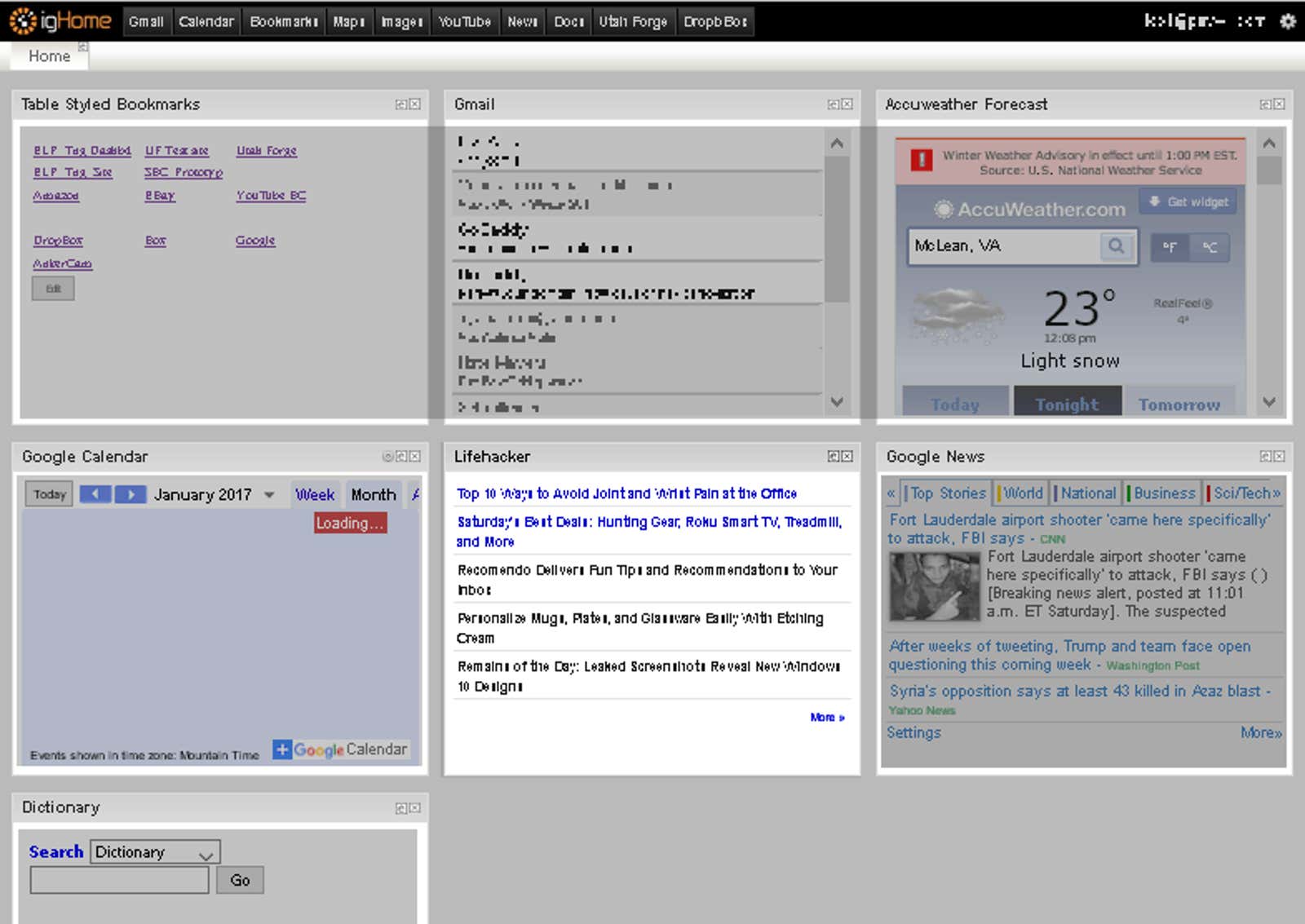Collapse the Dictionary widget
The width and height of the screenshot is (1305, 924).
[x=401, y=808]
